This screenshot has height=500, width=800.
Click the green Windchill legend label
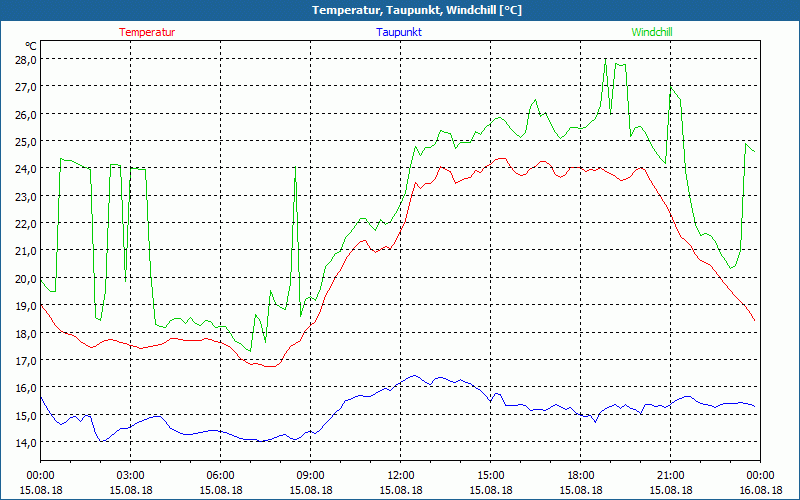[652, 32]
